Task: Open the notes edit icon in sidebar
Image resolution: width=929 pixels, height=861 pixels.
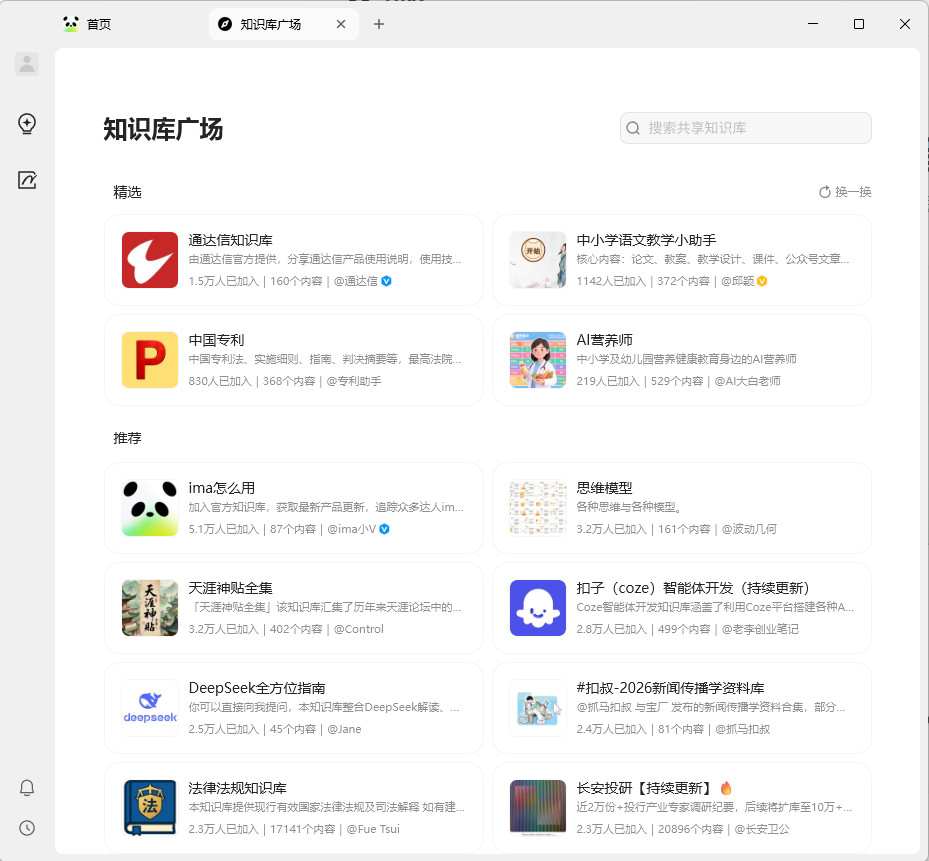Action: tap(27, 180)
